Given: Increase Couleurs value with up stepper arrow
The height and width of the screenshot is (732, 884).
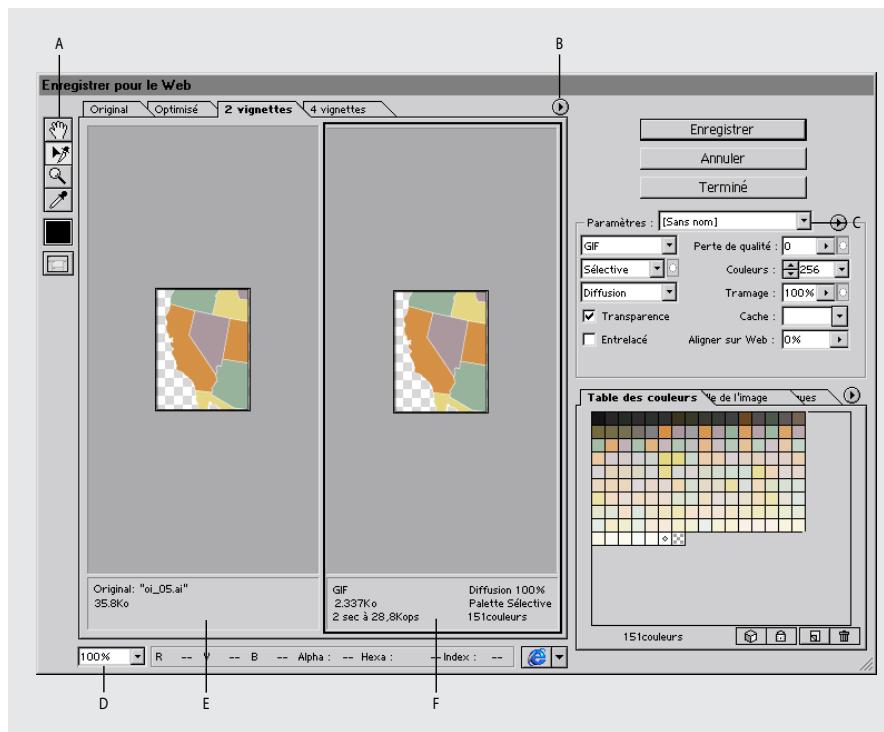Looking at the screenshot, I should coord(791,265).
